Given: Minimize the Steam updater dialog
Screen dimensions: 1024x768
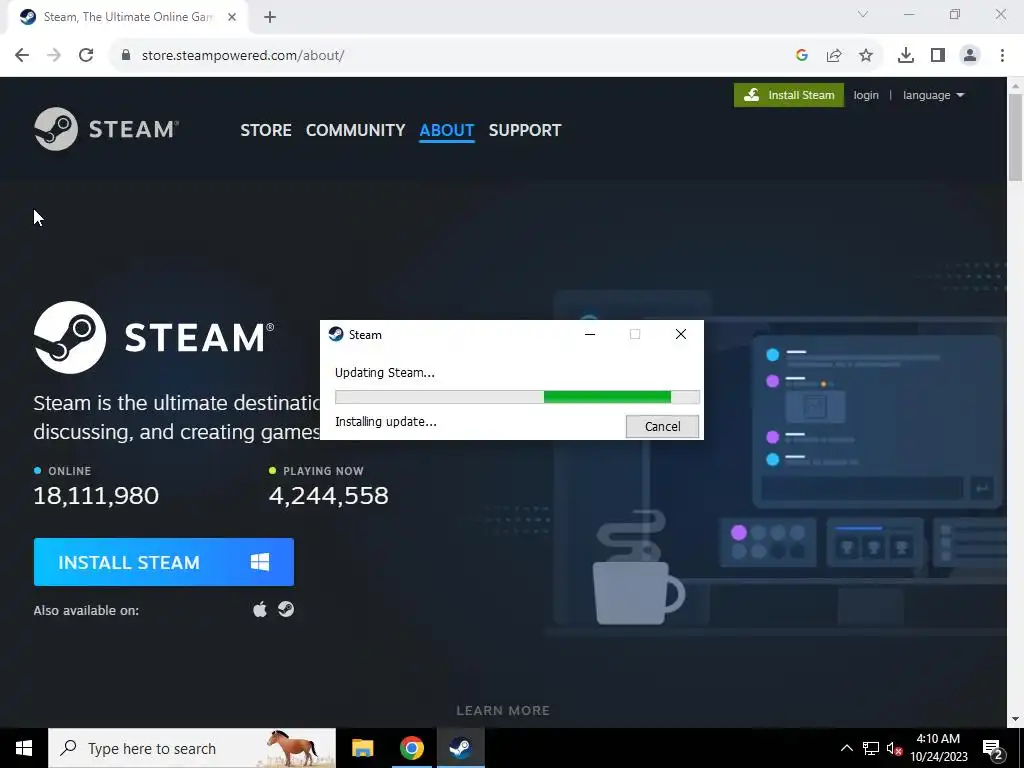Looking at the screenshot, I should click(590, 334).
